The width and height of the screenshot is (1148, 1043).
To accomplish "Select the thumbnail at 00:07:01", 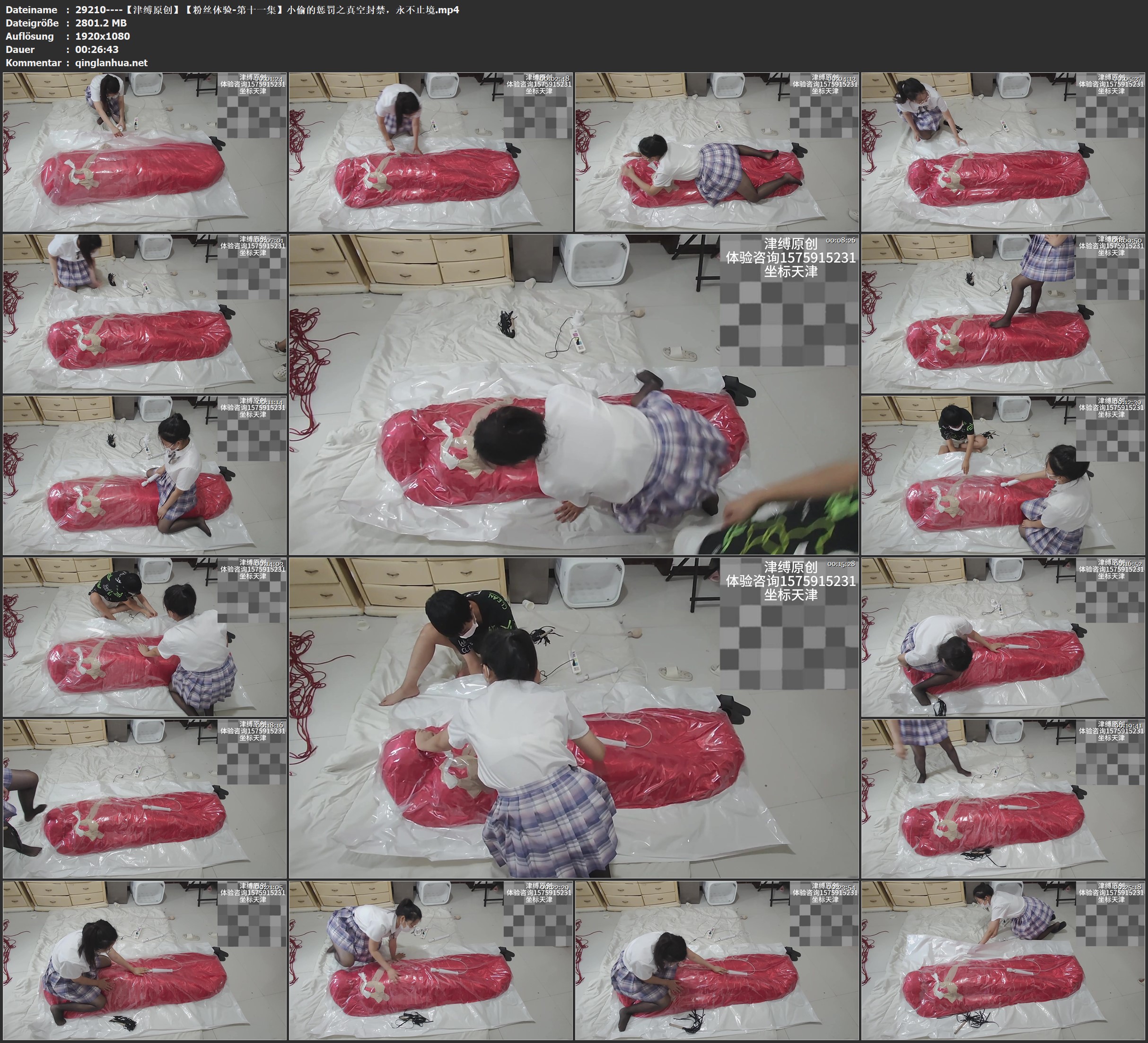I will pos(145,313).
